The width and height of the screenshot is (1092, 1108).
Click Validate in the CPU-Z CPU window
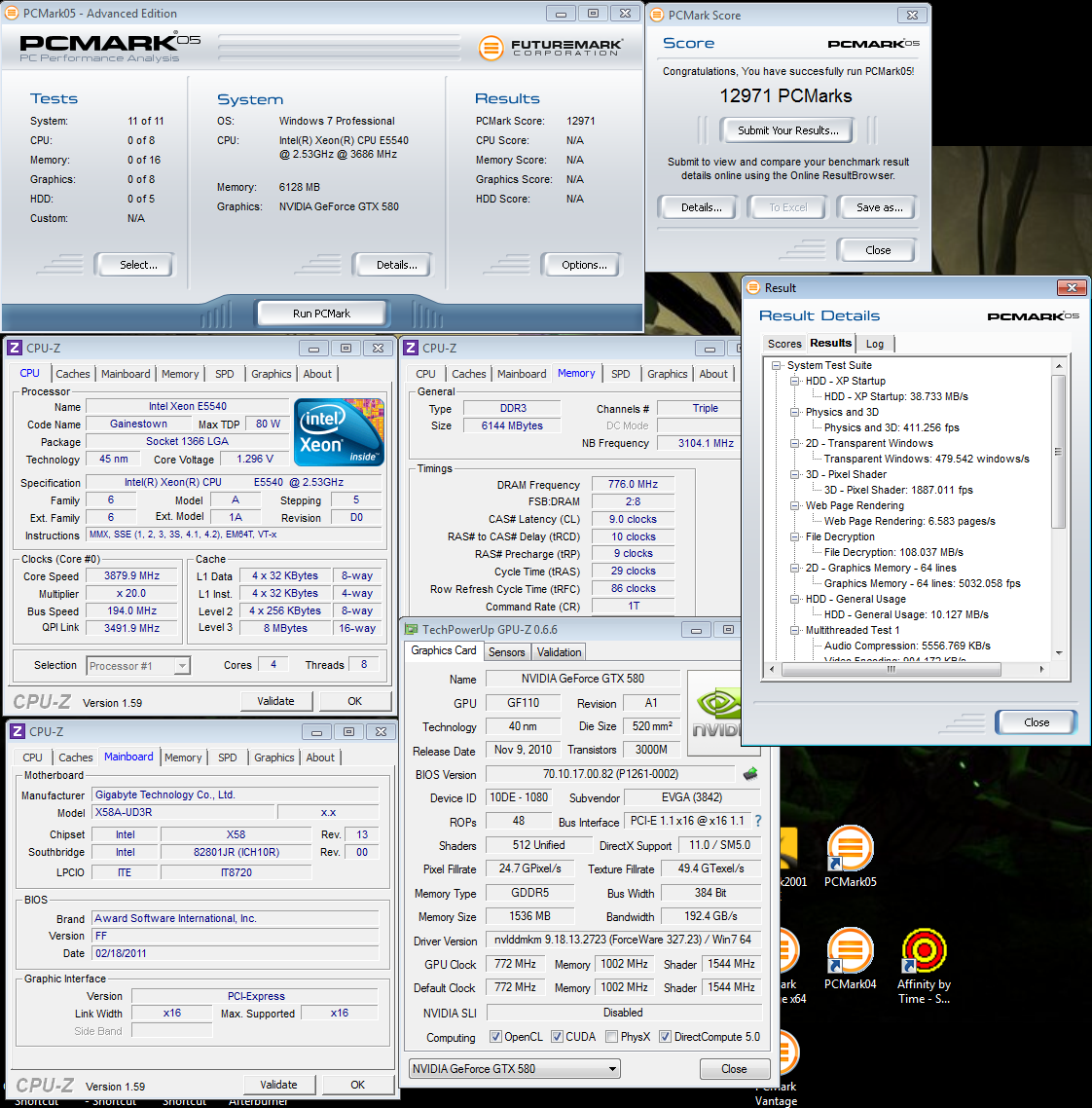[x=275, y=701]
